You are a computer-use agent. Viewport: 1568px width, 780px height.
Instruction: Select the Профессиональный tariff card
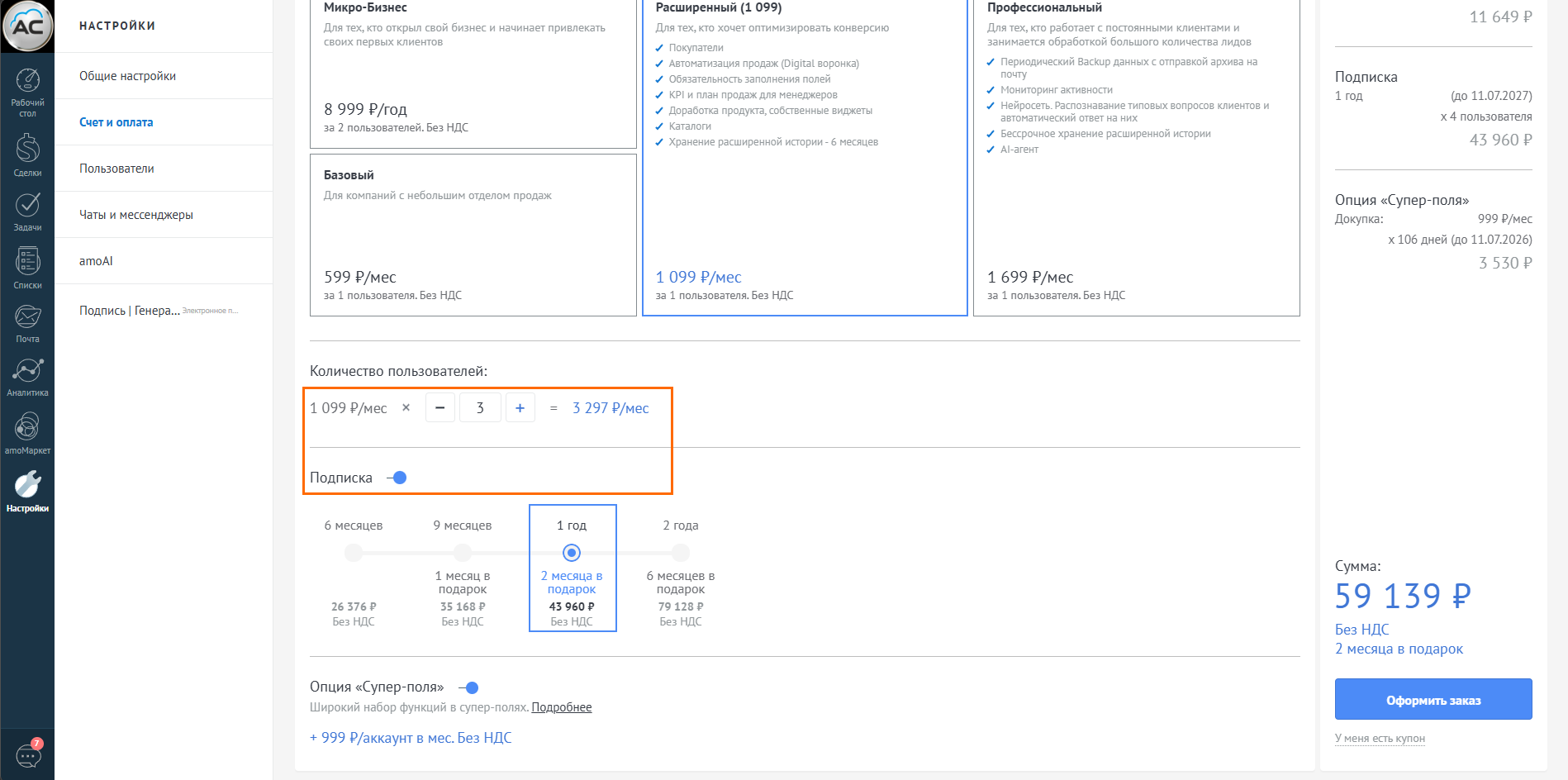[1137, 157]
